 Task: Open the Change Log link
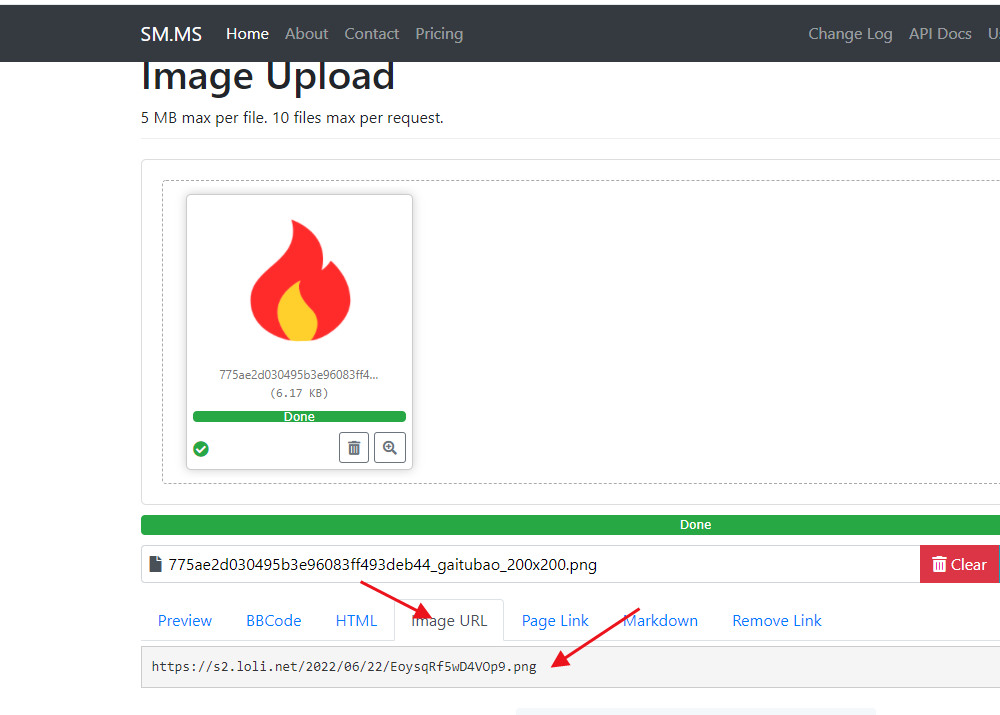coord(850,34)
